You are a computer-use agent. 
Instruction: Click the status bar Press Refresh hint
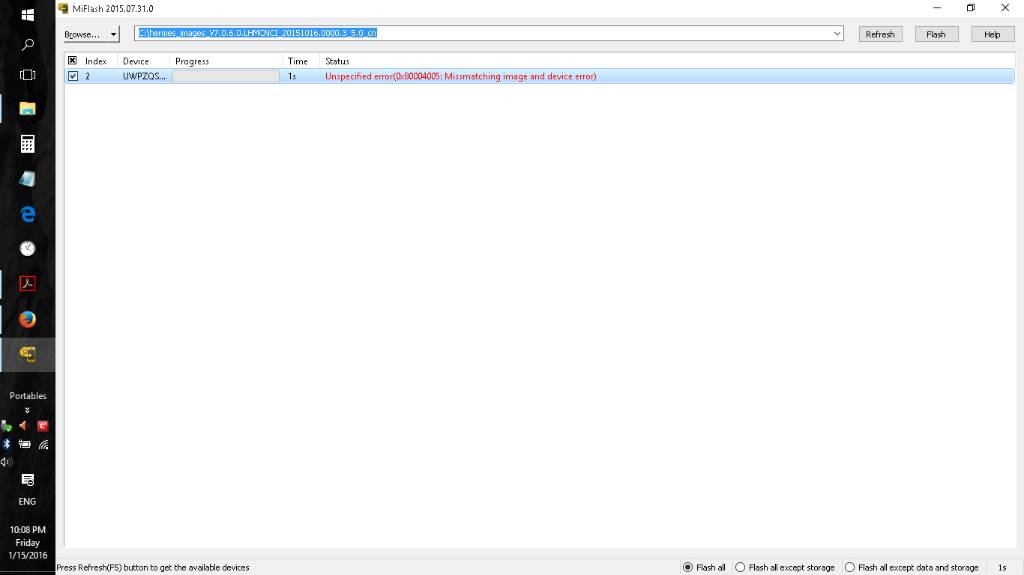coord(153,567)
